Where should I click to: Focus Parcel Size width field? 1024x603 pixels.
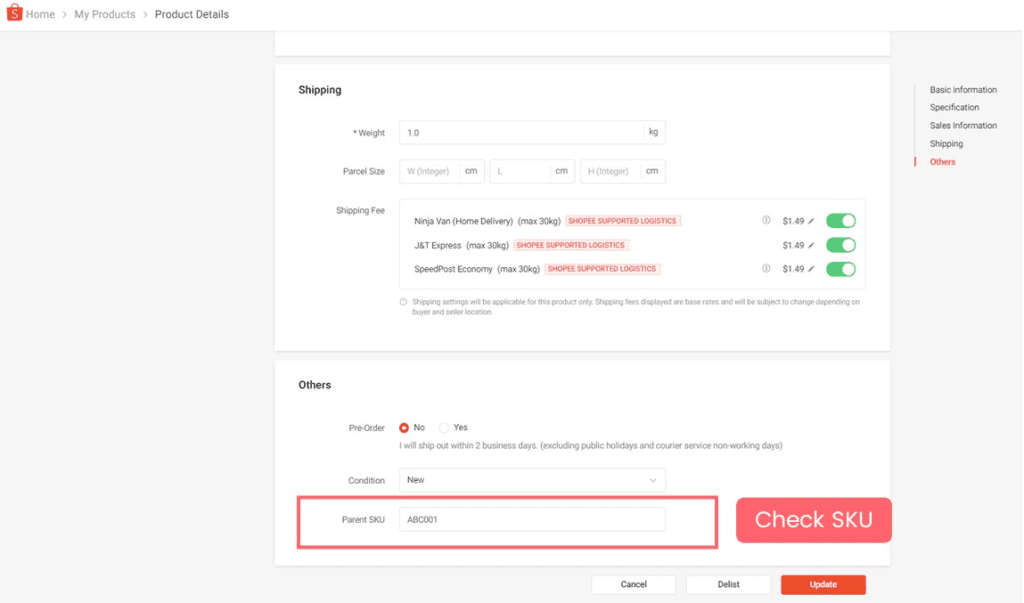441,171
